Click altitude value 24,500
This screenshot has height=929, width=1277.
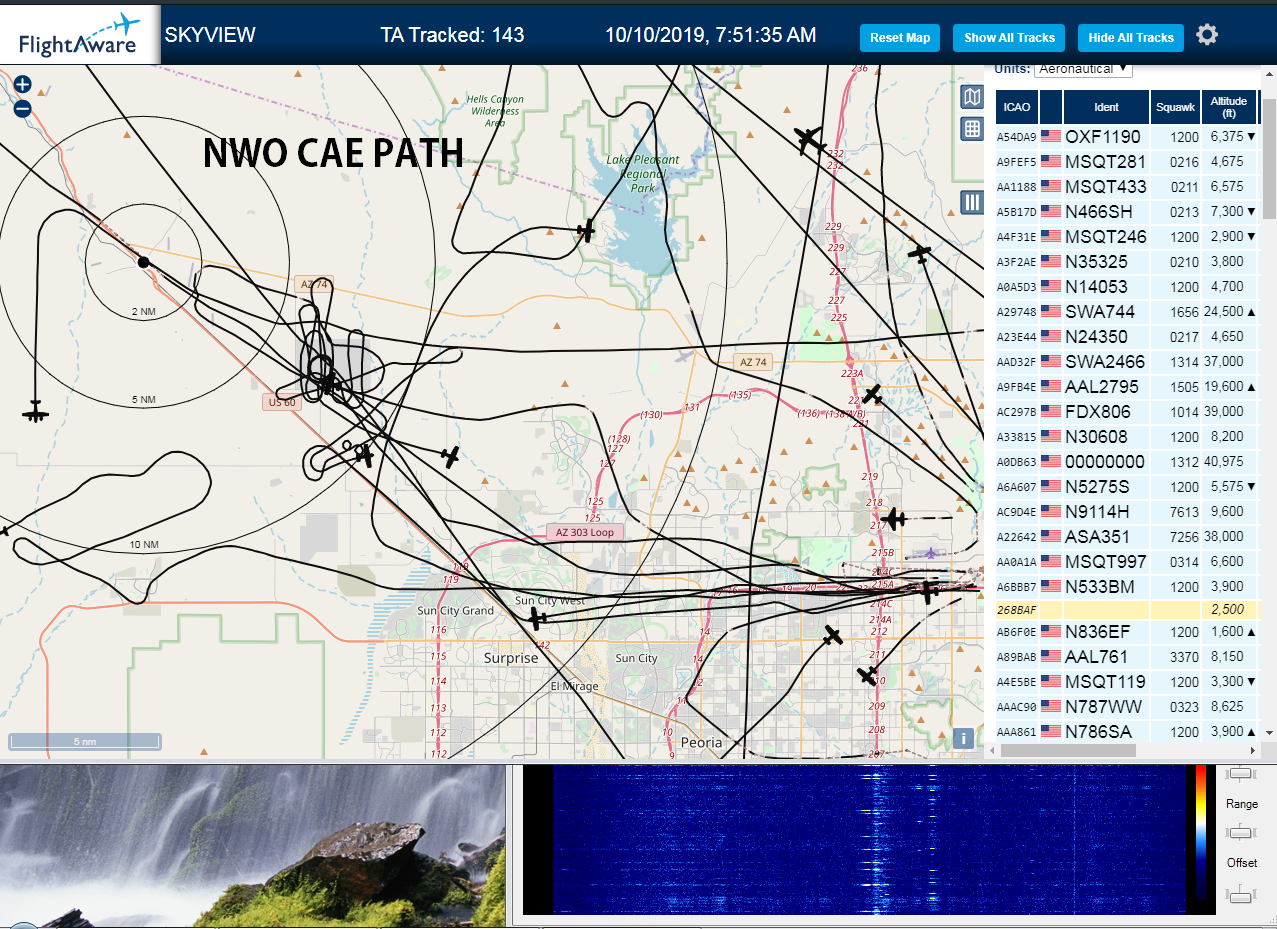coord(1226,311)
